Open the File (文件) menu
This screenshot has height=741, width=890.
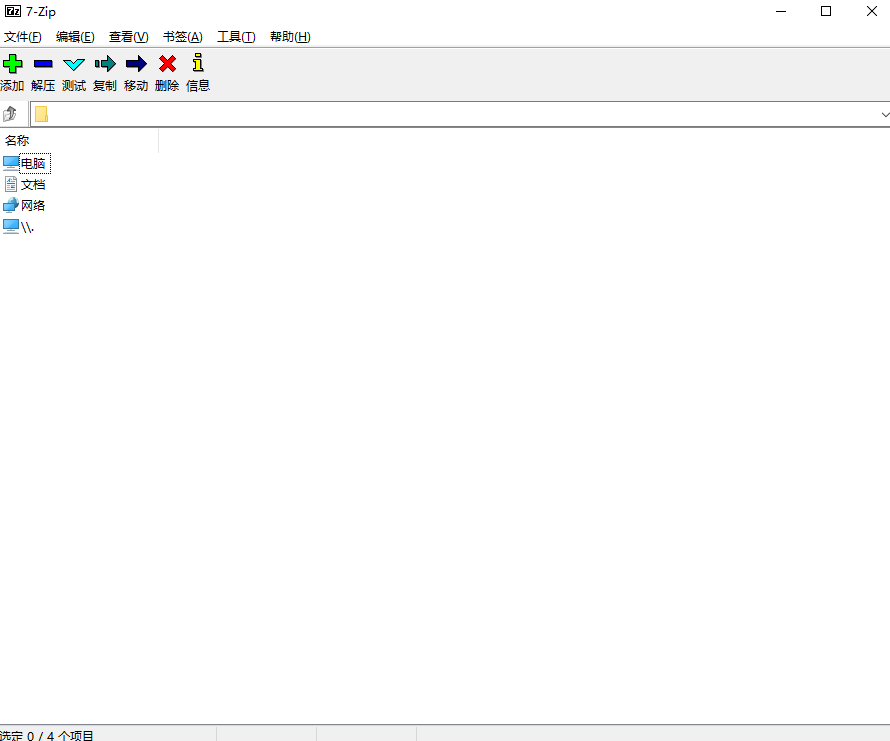pyautogui.click(x=22, y=37)
